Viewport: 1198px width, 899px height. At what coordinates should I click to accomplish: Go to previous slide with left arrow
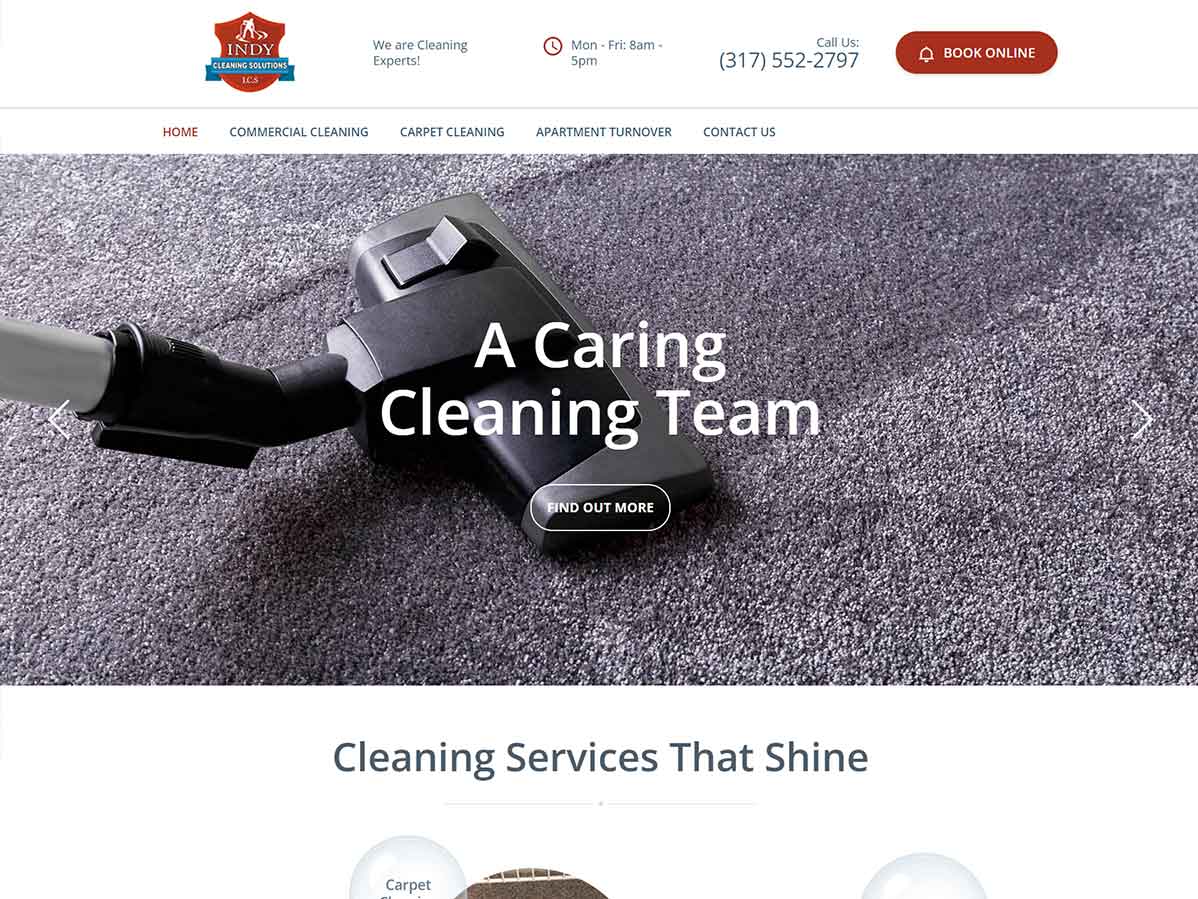(x=59, y=419)
